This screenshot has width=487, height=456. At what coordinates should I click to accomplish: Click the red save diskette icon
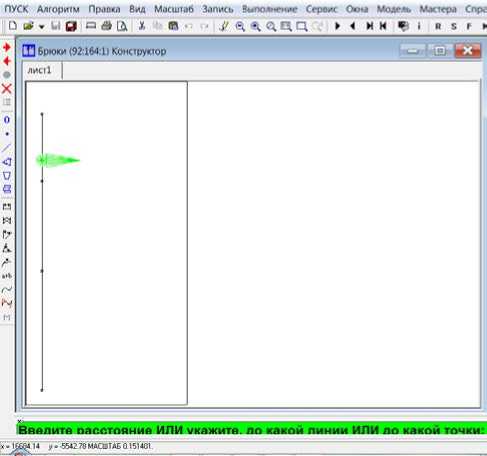(71, 26)
